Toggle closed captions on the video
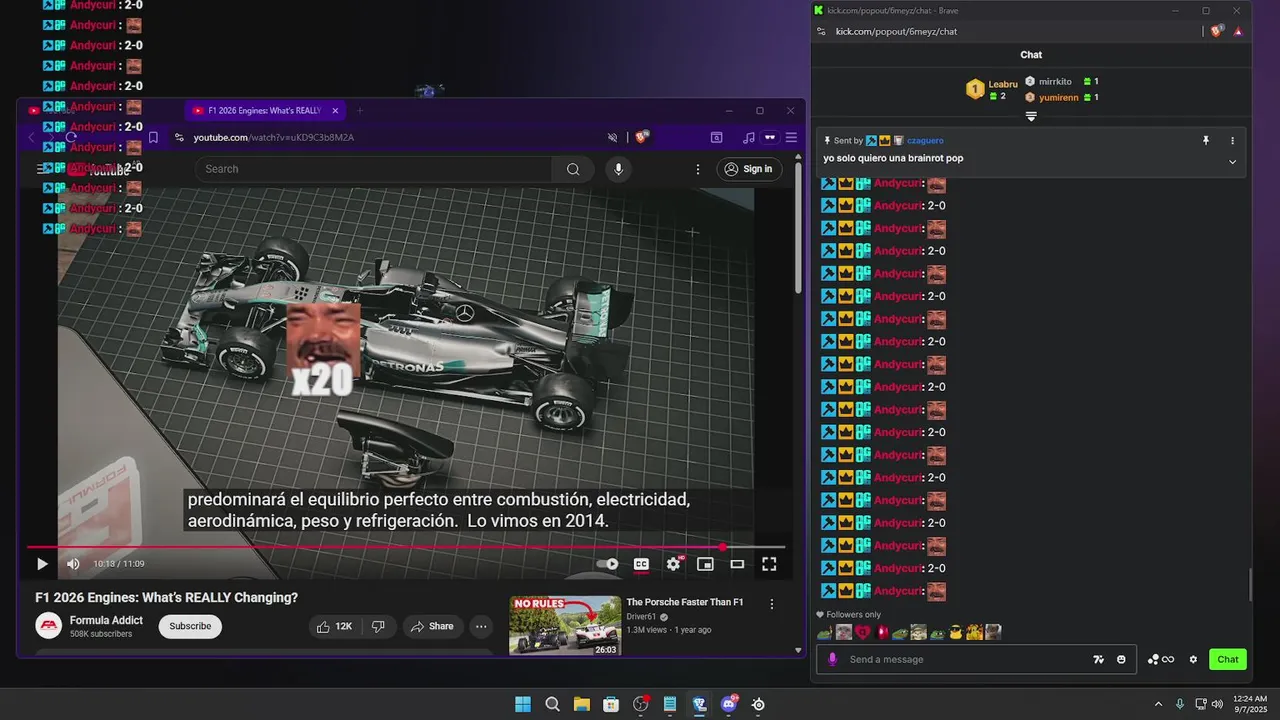Screen dimensions: 1280x720 tap(641, 564)
